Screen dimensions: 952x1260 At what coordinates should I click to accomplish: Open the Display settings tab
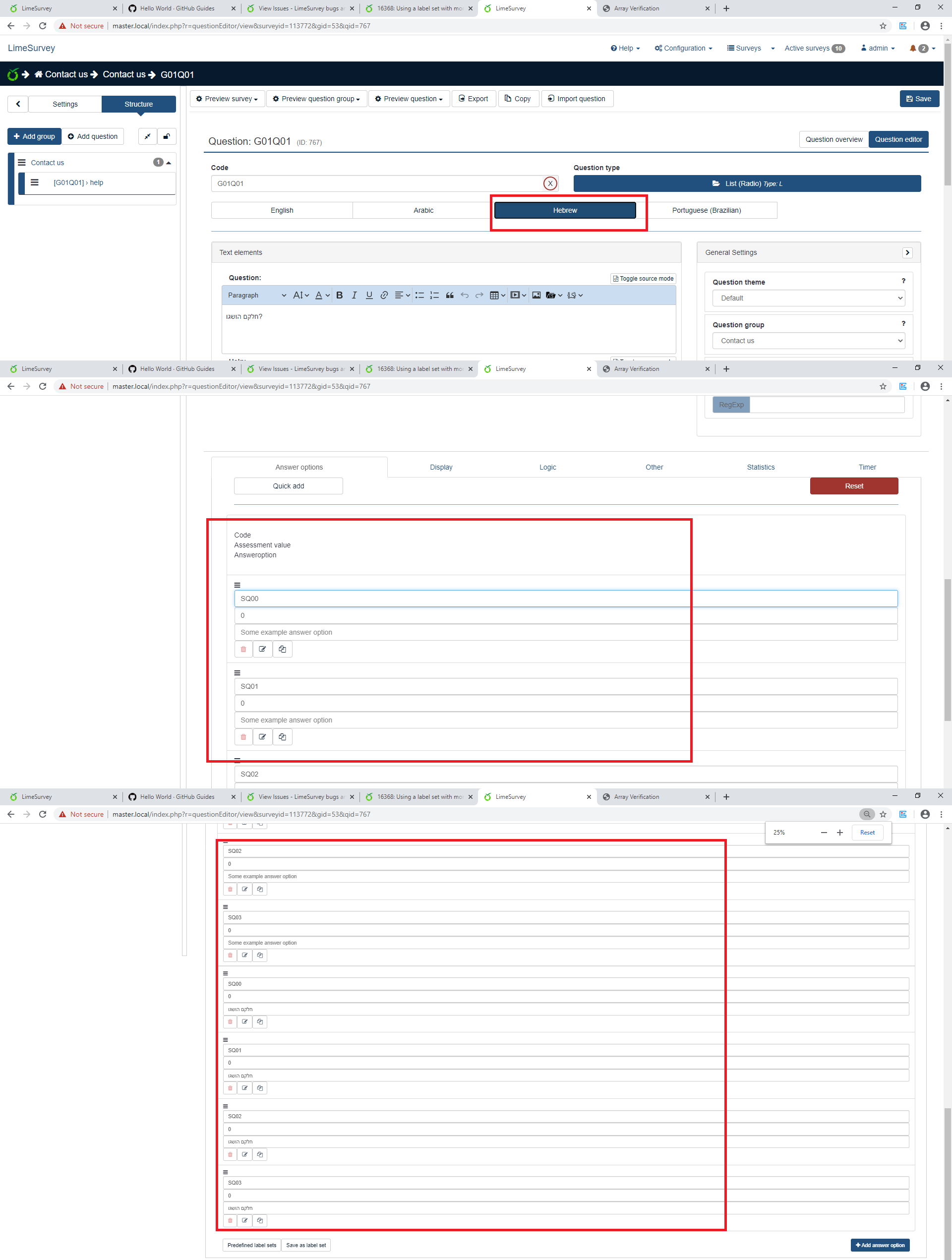[441, 467]
